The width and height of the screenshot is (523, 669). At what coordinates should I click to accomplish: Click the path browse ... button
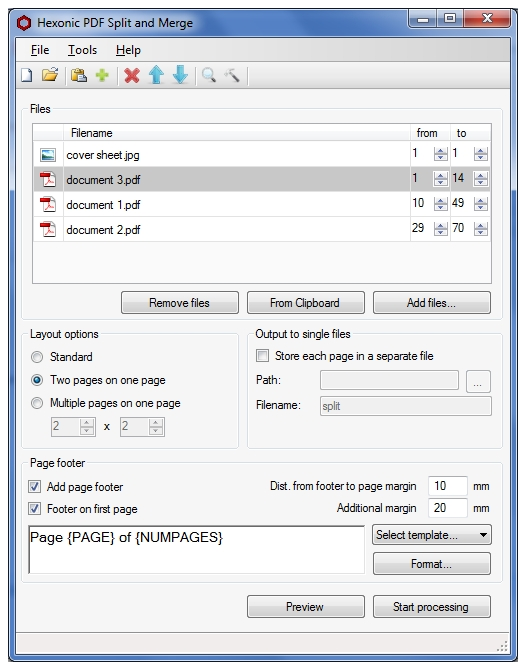point(478,381)
